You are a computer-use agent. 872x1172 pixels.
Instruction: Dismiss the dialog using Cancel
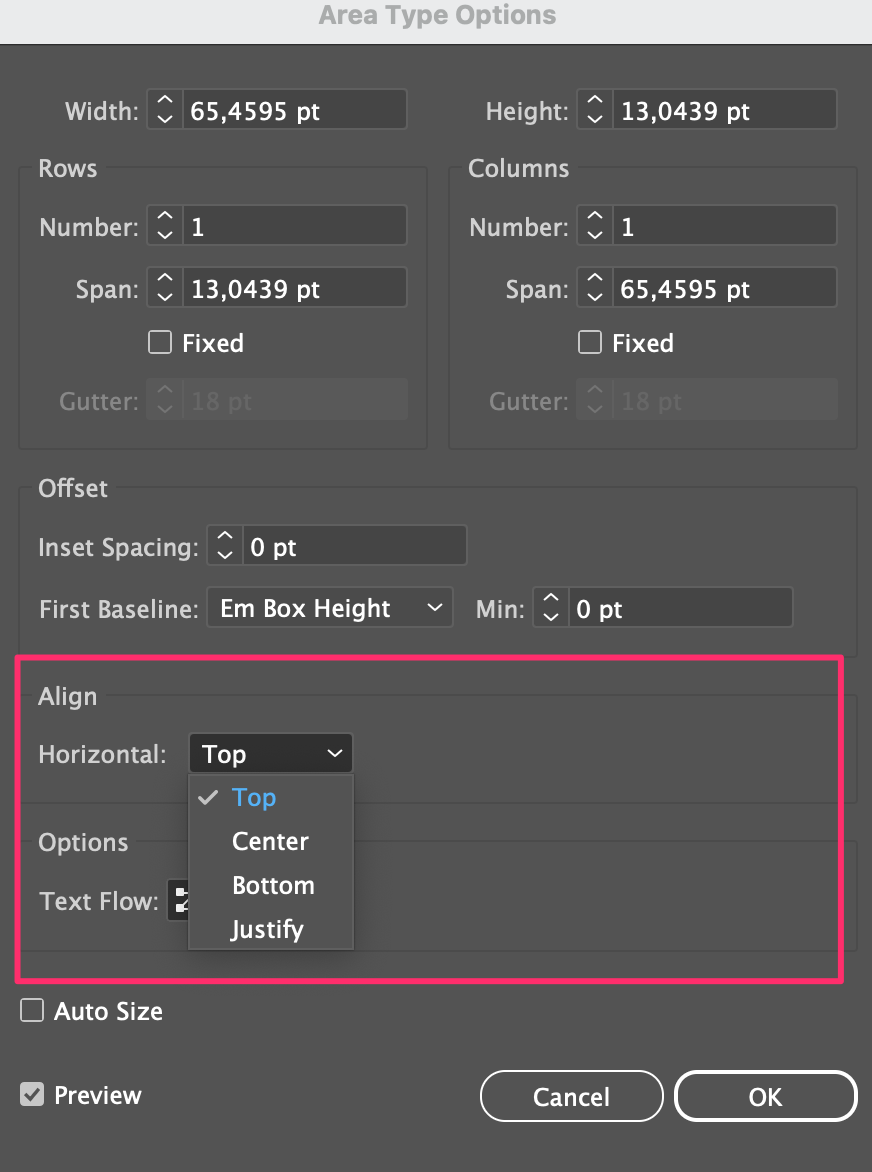(x=571, y=1096)
